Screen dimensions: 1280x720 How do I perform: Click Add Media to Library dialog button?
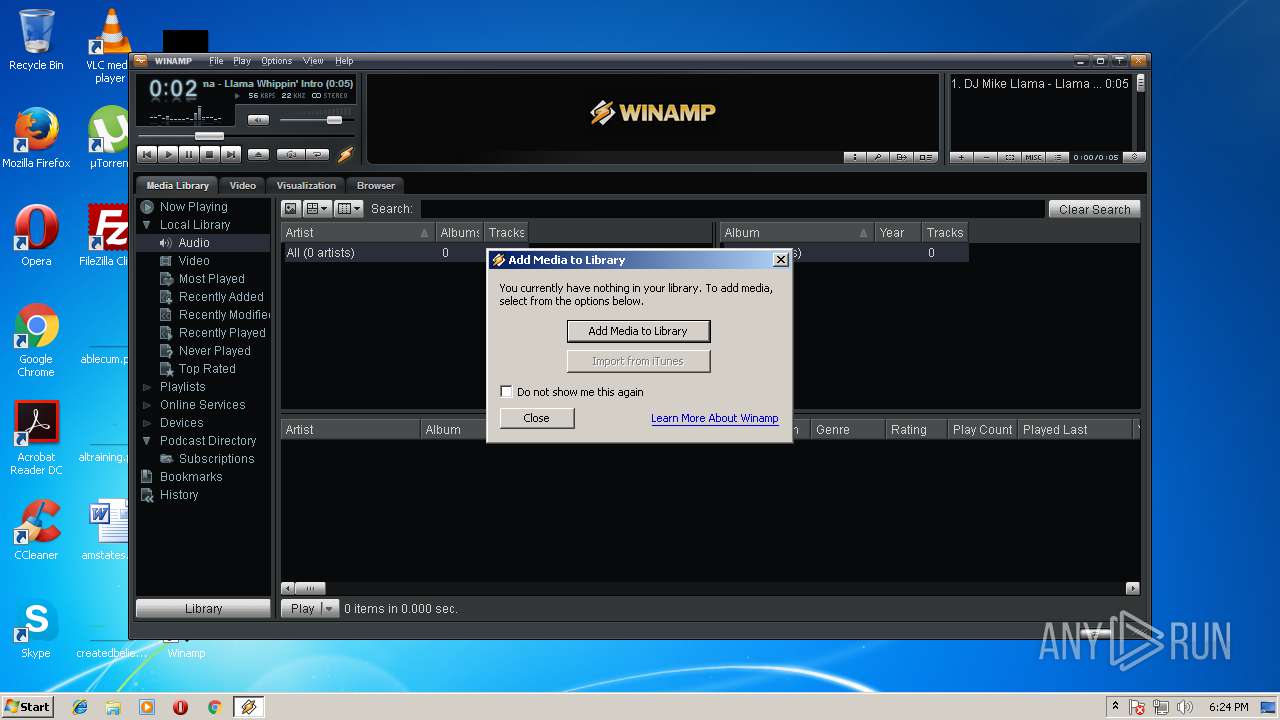tap(638, 331)
